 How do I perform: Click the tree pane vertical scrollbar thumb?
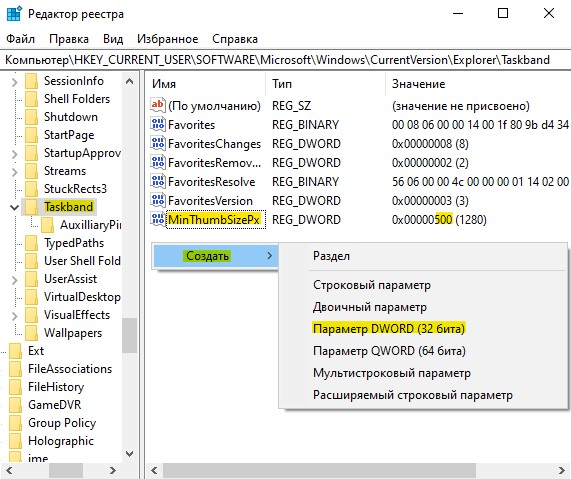pos(130,335)
